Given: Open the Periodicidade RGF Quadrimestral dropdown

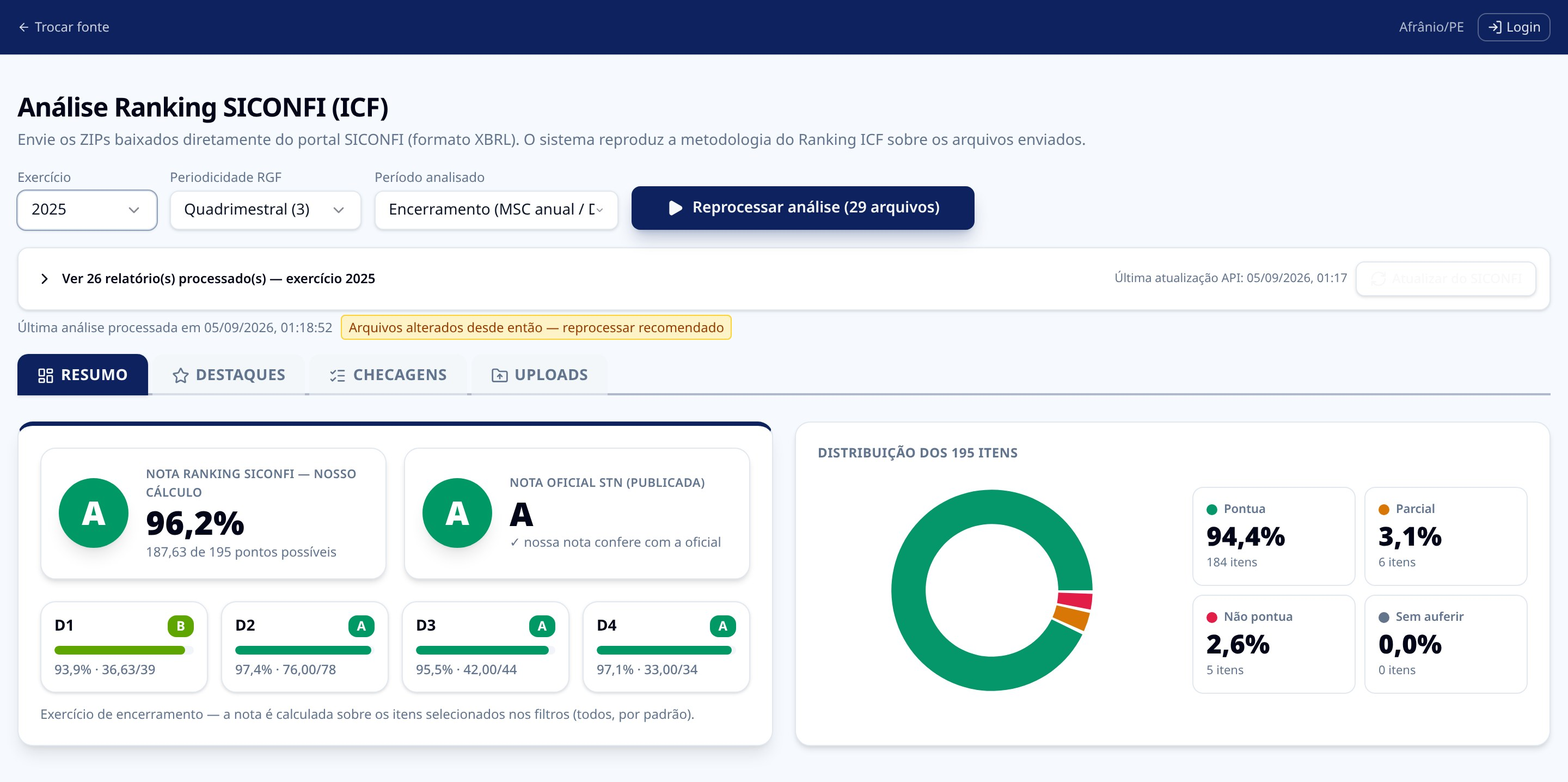Looking at the screenshot, I should pos(265,210).
